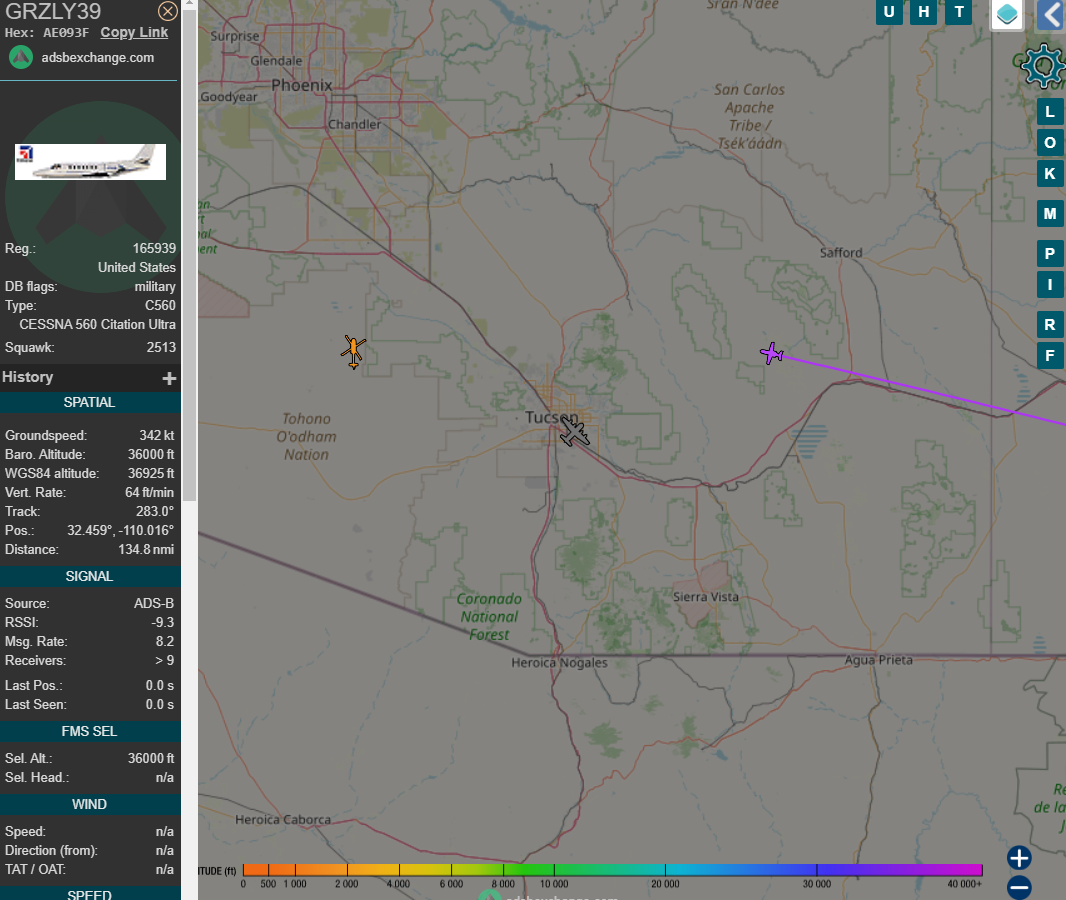Image resolution: width=1066 pixels, height=900 pixels.
Task: Zoom in on the map
Action: pyautogui.click(x=1019, y=858)
